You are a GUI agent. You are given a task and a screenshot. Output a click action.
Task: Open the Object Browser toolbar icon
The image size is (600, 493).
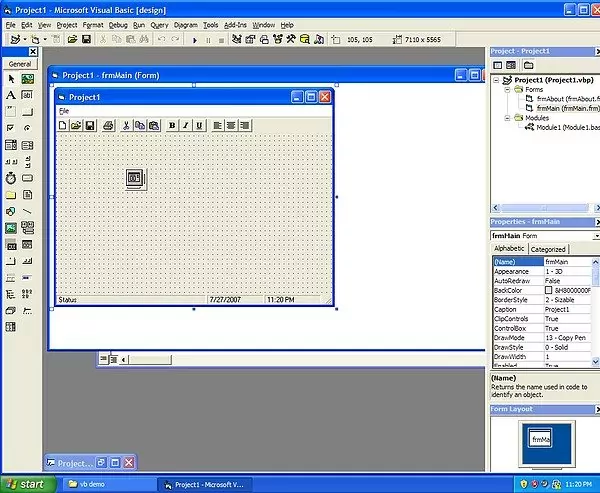[x=277, y=39]
